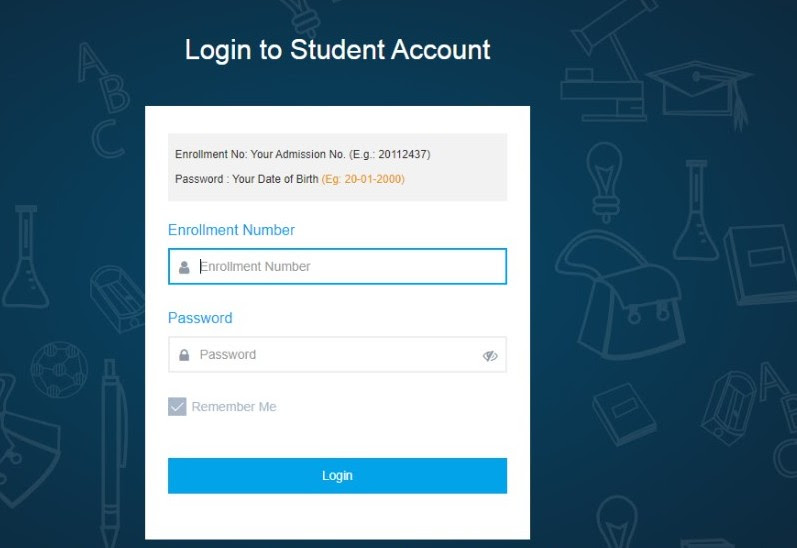The image size is (797, 548).
Task: Click the graduation cap background icon
Action: (x=700, y=93)
